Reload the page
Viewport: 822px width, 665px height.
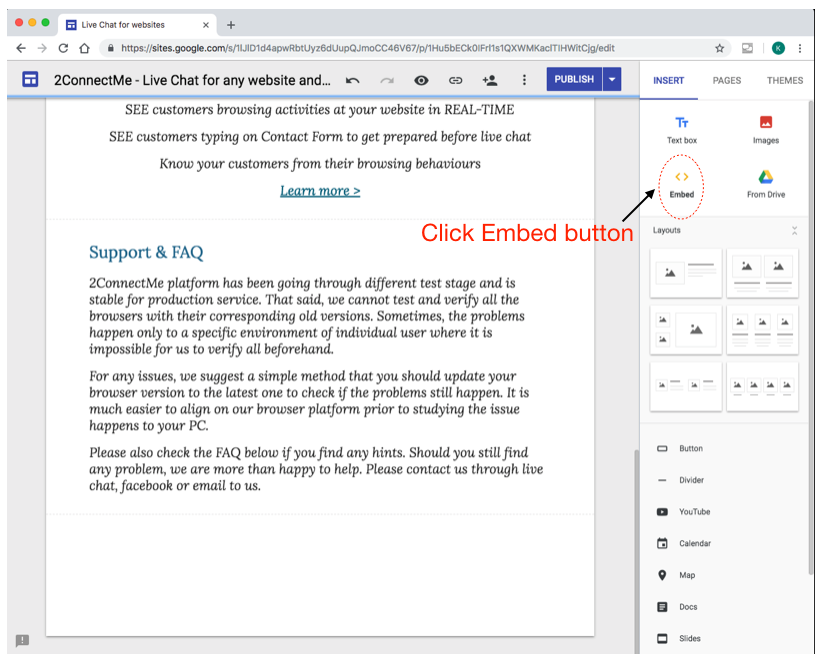click(63, 48)
